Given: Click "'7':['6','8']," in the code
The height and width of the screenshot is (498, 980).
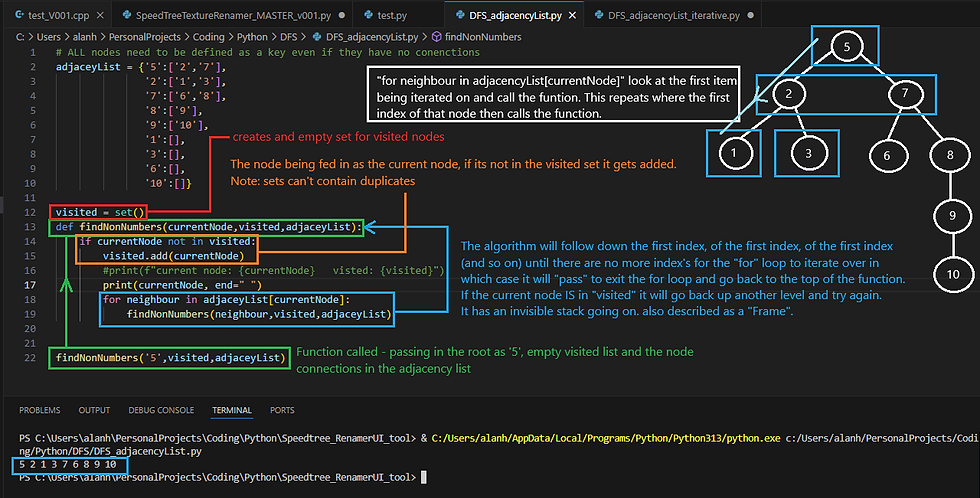Looking at the screenshot, I should pos(185,96).
